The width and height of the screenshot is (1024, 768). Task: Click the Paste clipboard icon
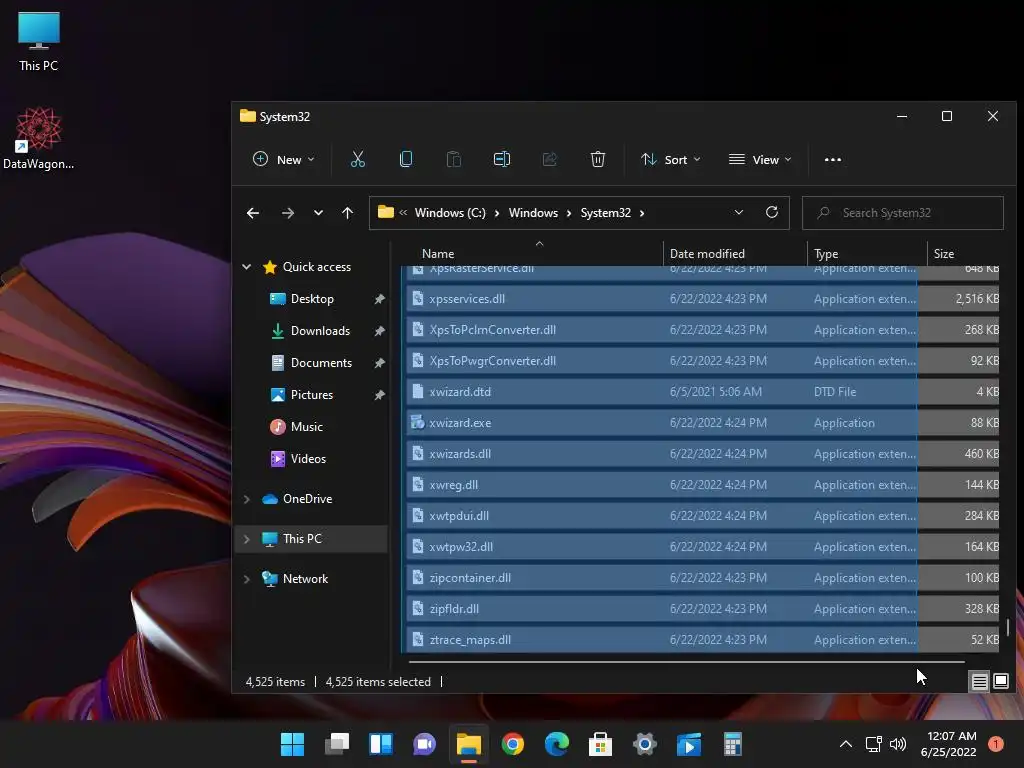point(453,159)
